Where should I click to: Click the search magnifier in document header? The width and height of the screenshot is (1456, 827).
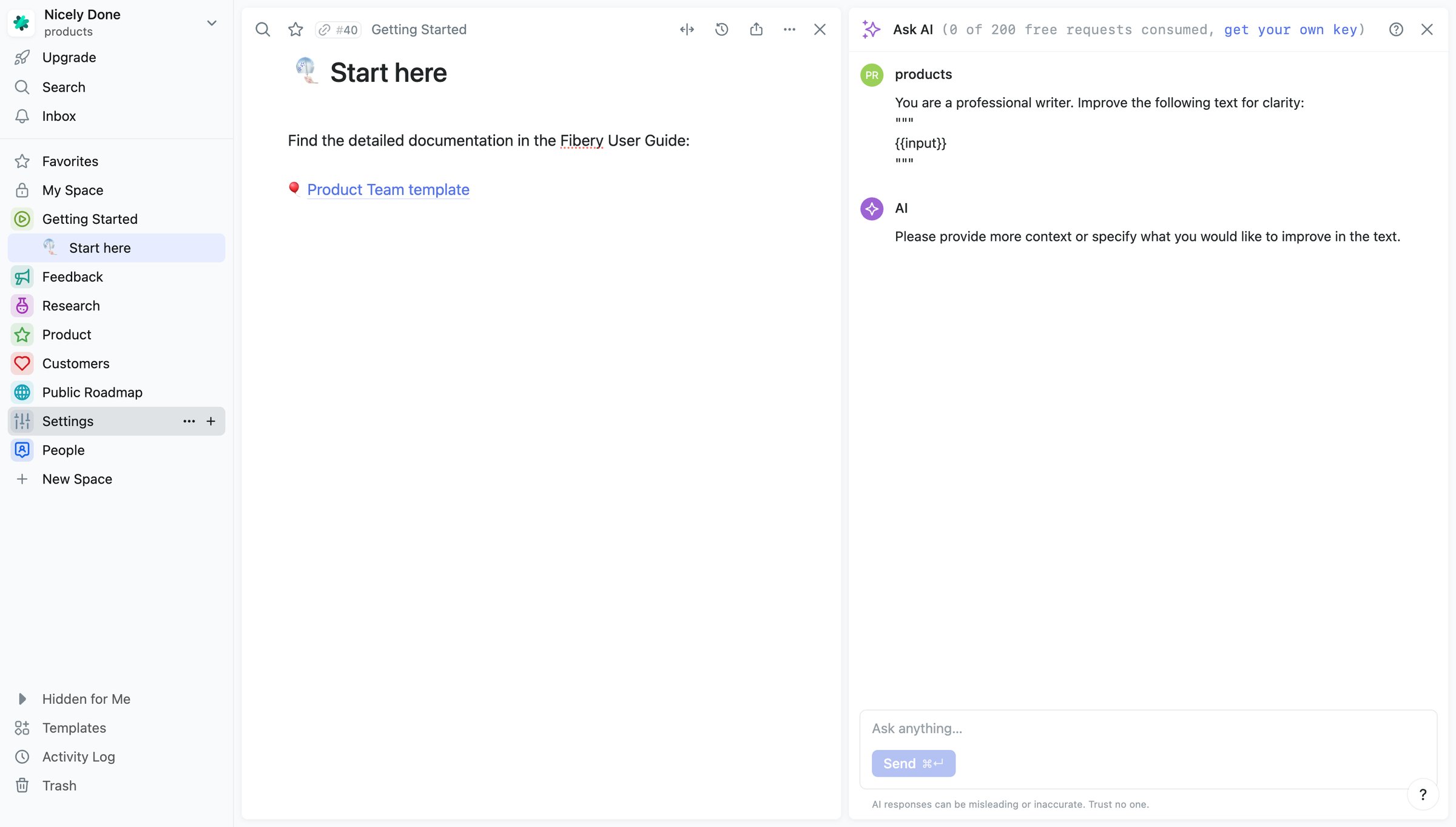[263, 29]
